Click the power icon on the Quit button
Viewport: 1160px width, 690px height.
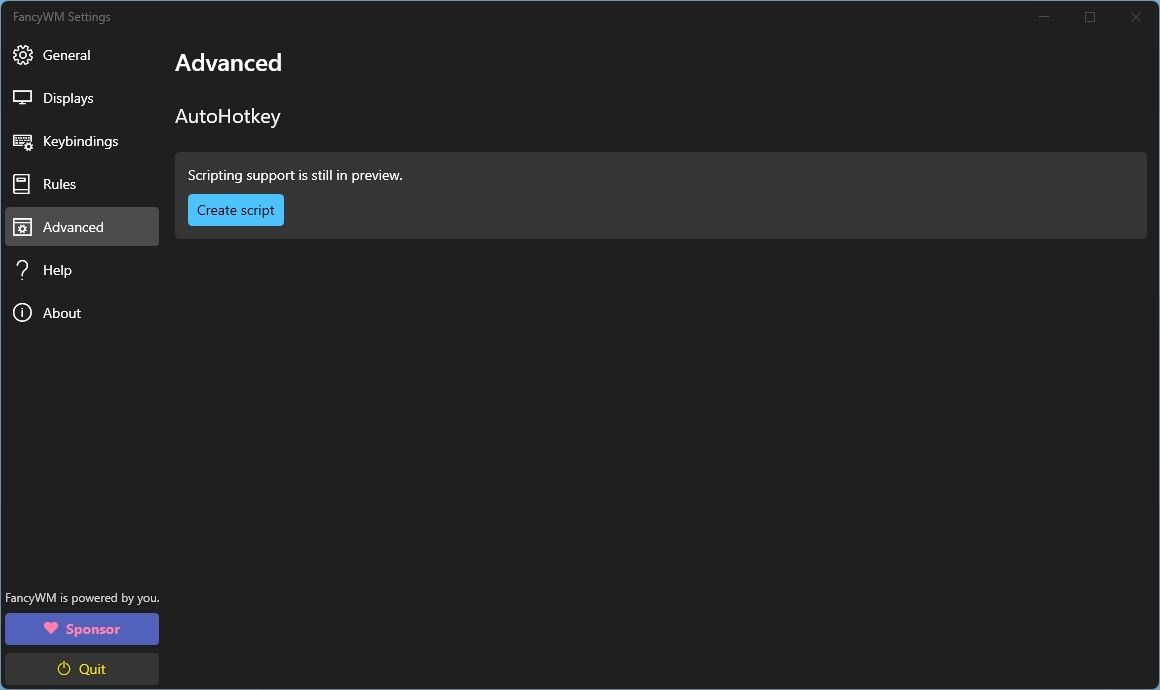(63, 669)
